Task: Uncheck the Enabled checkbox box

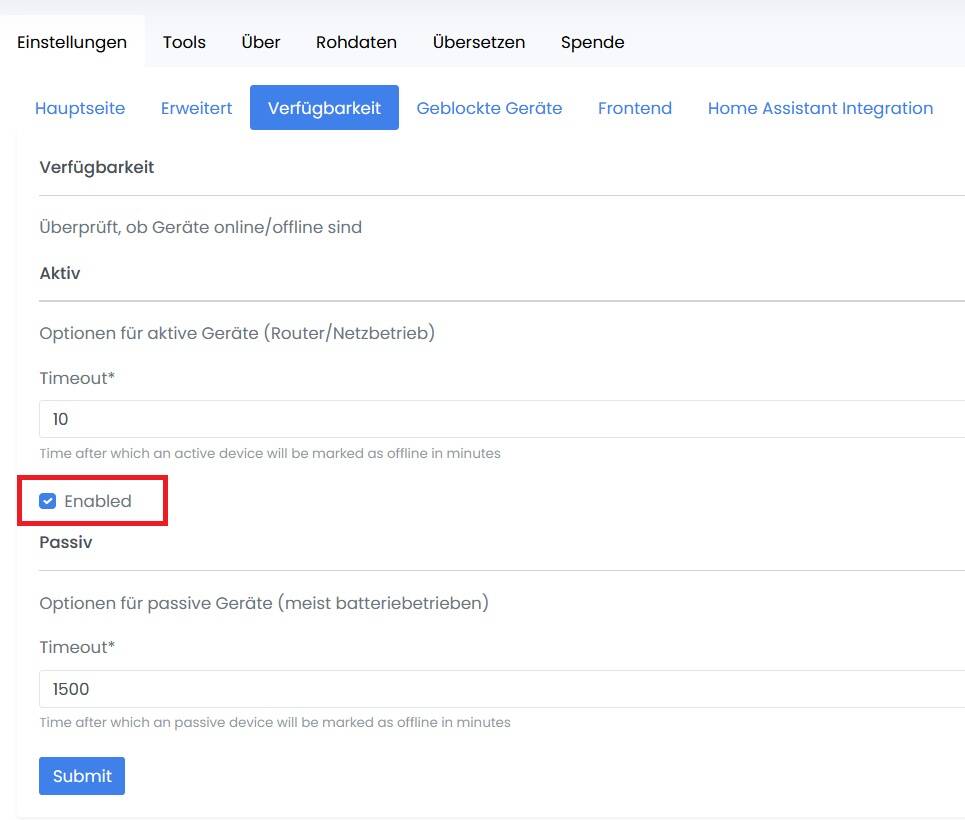Action: click(47, 501)
